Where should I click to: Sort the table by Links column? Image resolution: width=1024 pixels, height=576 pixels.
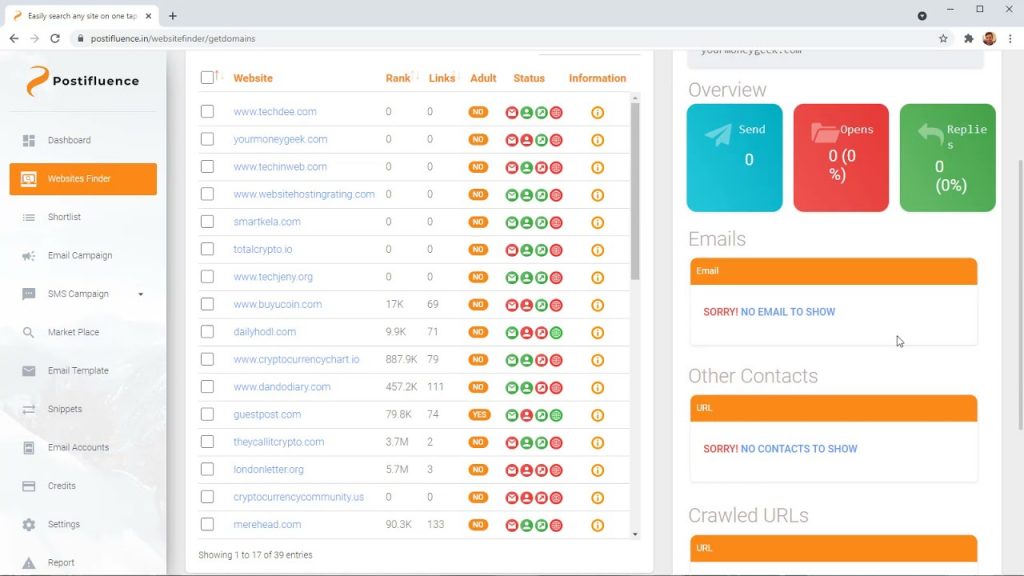pyautogui.click(x=441, y=78)
